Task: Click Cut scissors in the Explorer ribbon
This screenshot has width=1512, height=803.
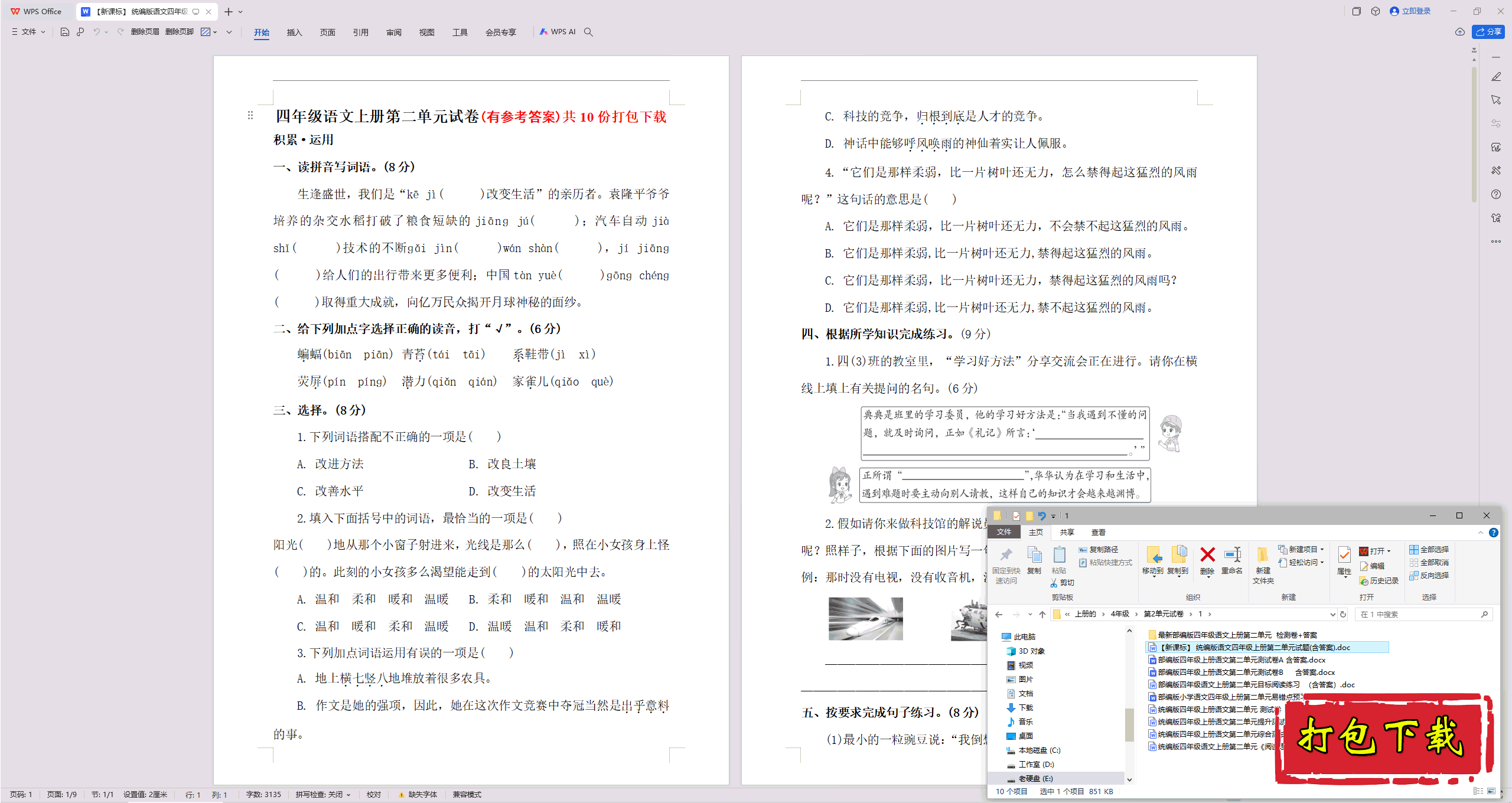Action: pos(1063,583)
